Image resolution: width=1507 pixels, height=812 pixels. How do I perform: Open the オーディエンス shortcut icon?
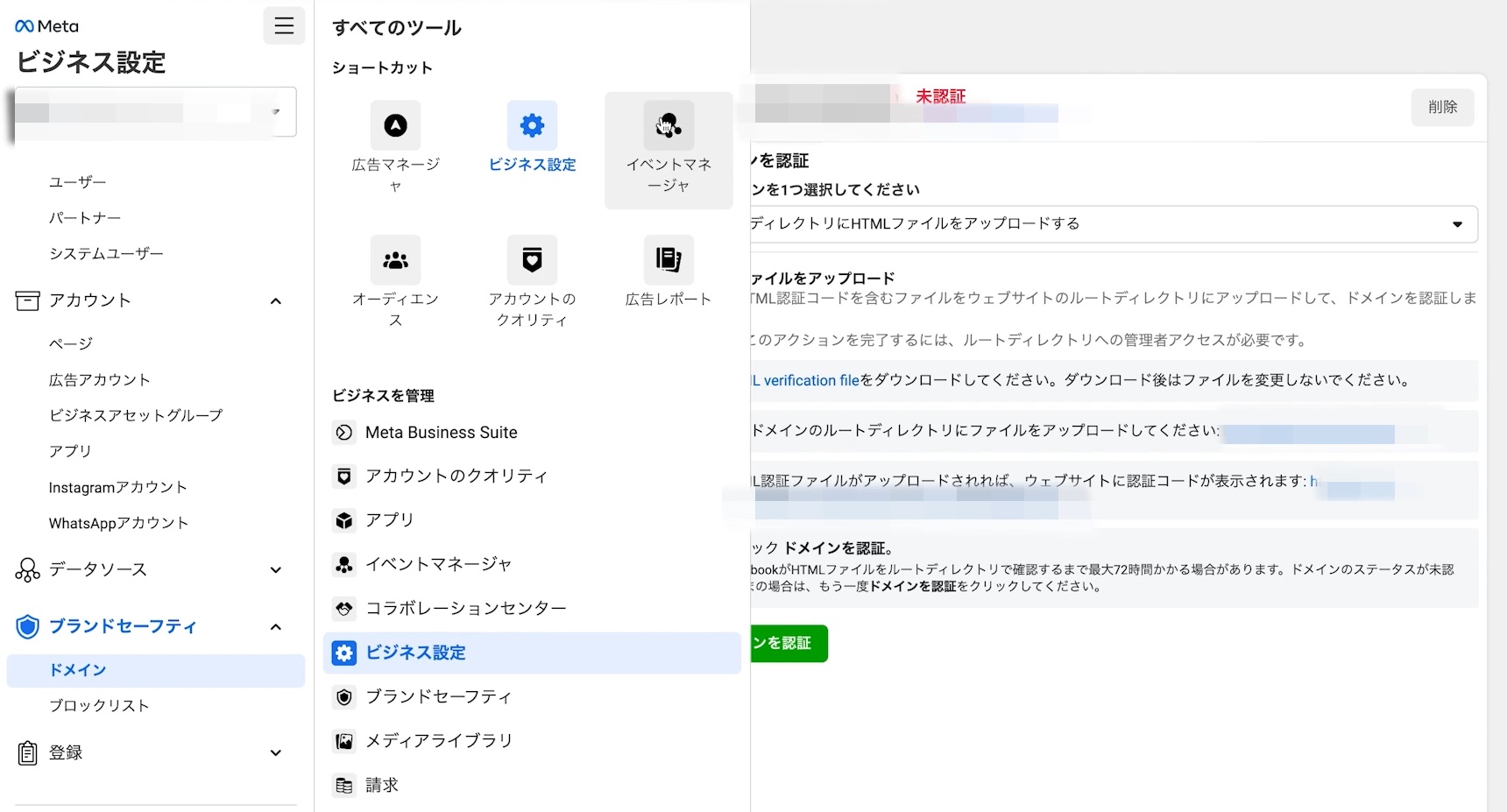(395, 260)
